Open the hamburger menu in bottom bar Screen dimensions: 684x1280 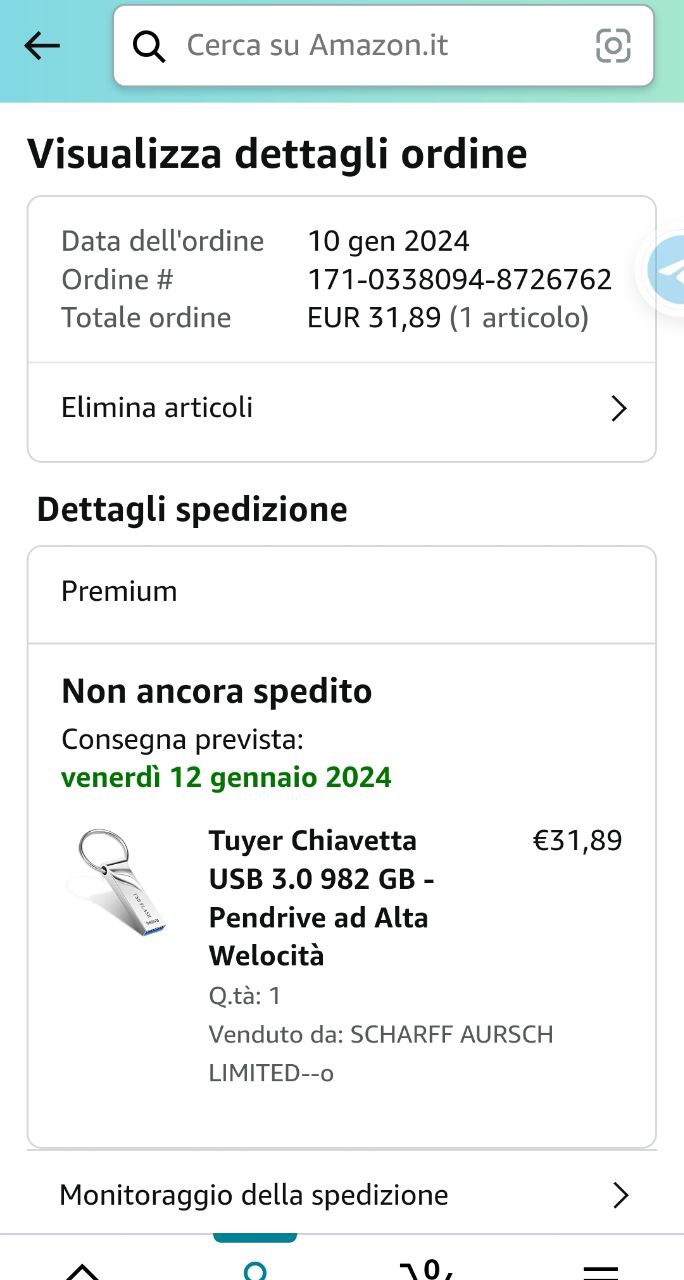tap(600, 1270)
